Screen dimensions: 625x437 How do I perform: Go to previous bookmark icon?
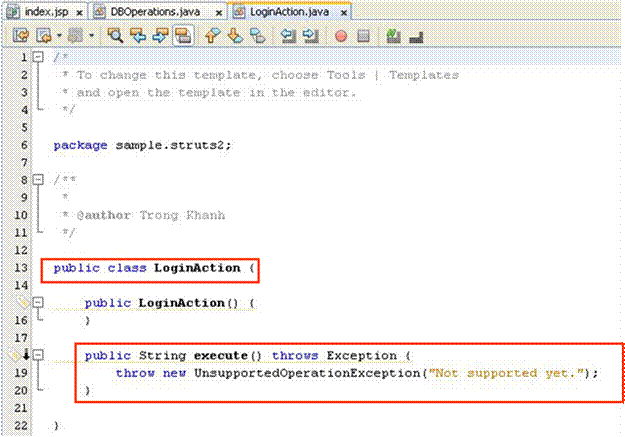212,36
